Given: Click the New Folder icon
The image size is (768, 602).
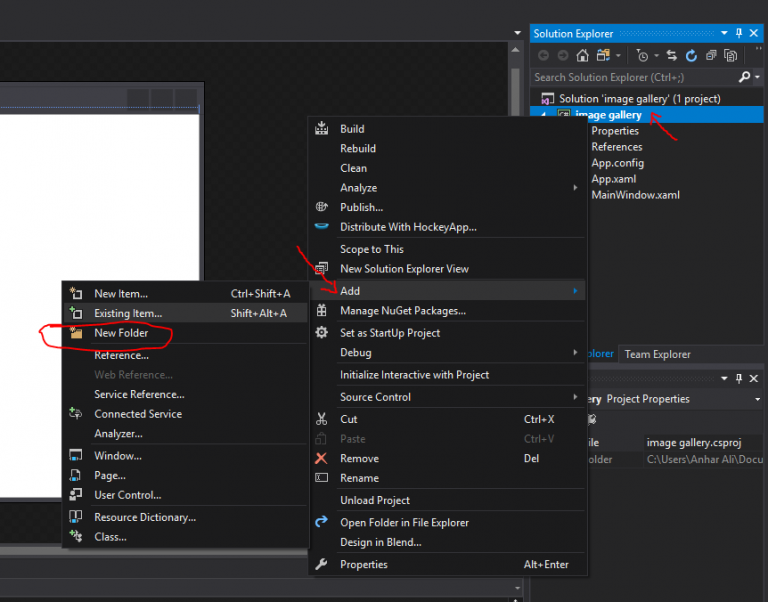Looking at the screenshot, I should pyautogui.click(x=76, y=333).
